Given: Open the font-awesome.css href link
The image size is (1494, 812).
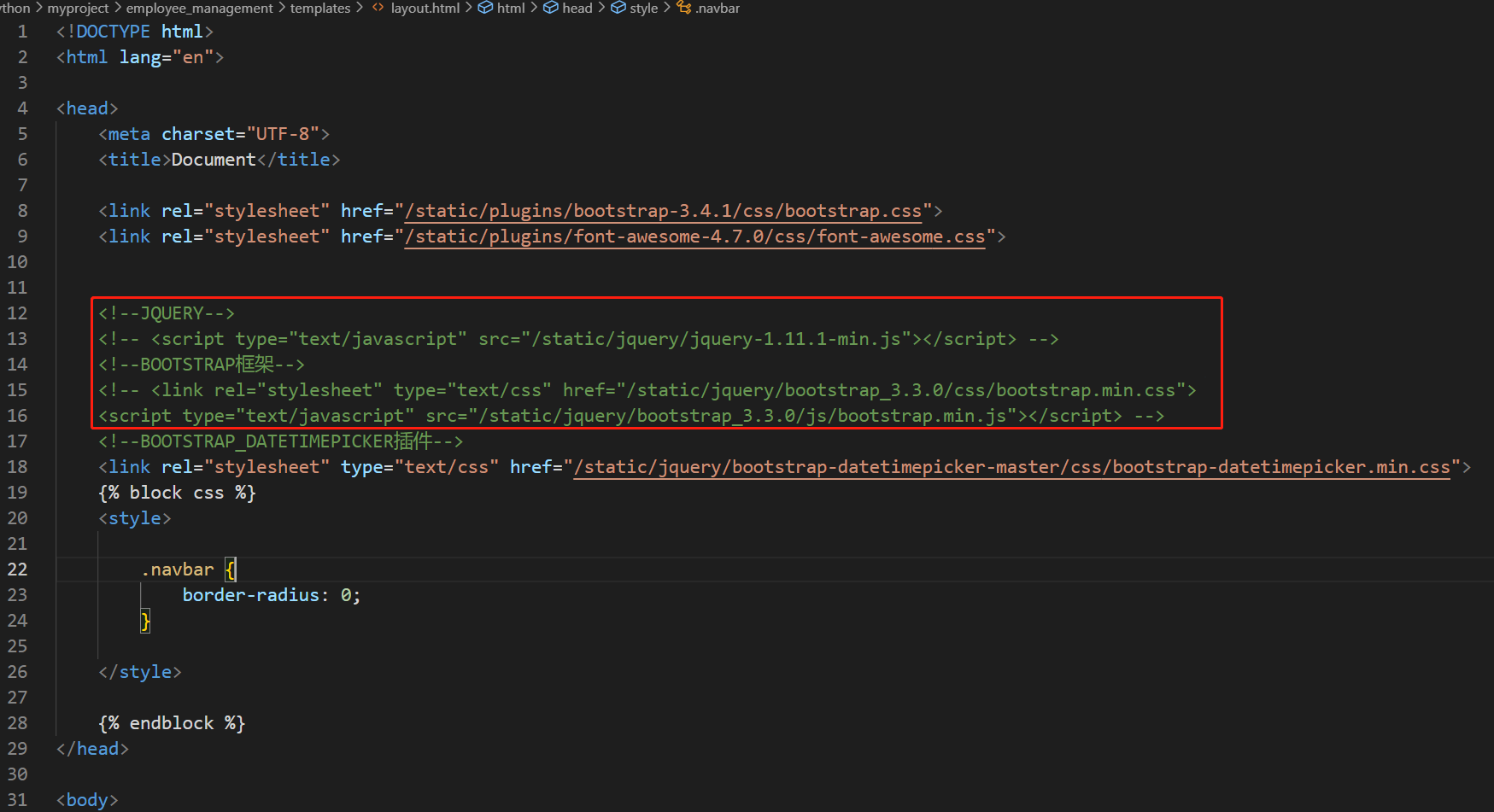Looking at the screenshot, I should click(x=695, y=237).
